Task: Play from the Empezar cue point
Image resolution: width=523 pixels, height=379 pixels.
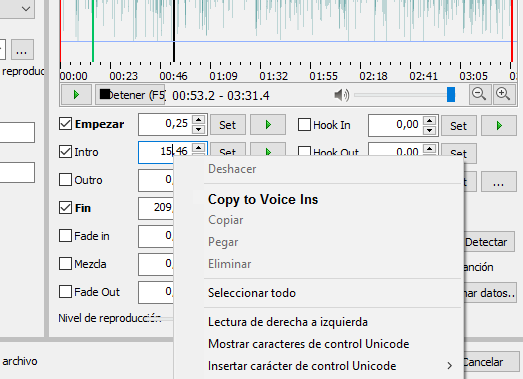Action: (268, 125)
